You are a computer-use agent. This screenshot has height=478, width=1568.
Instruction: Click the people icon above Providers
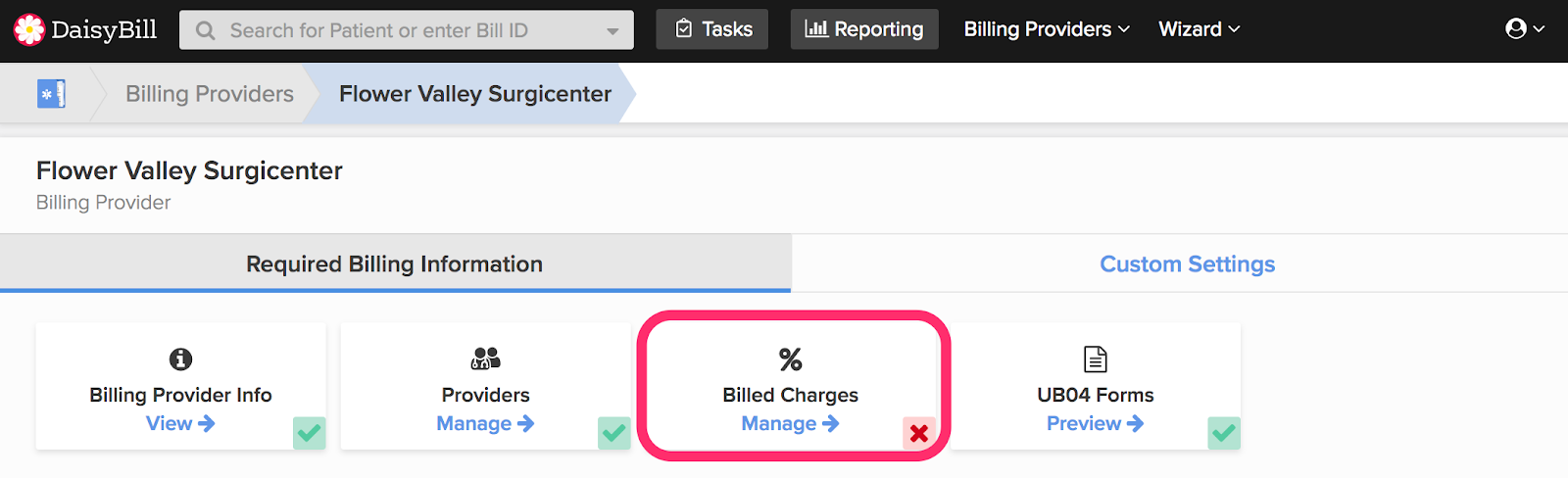click(485, 358)
